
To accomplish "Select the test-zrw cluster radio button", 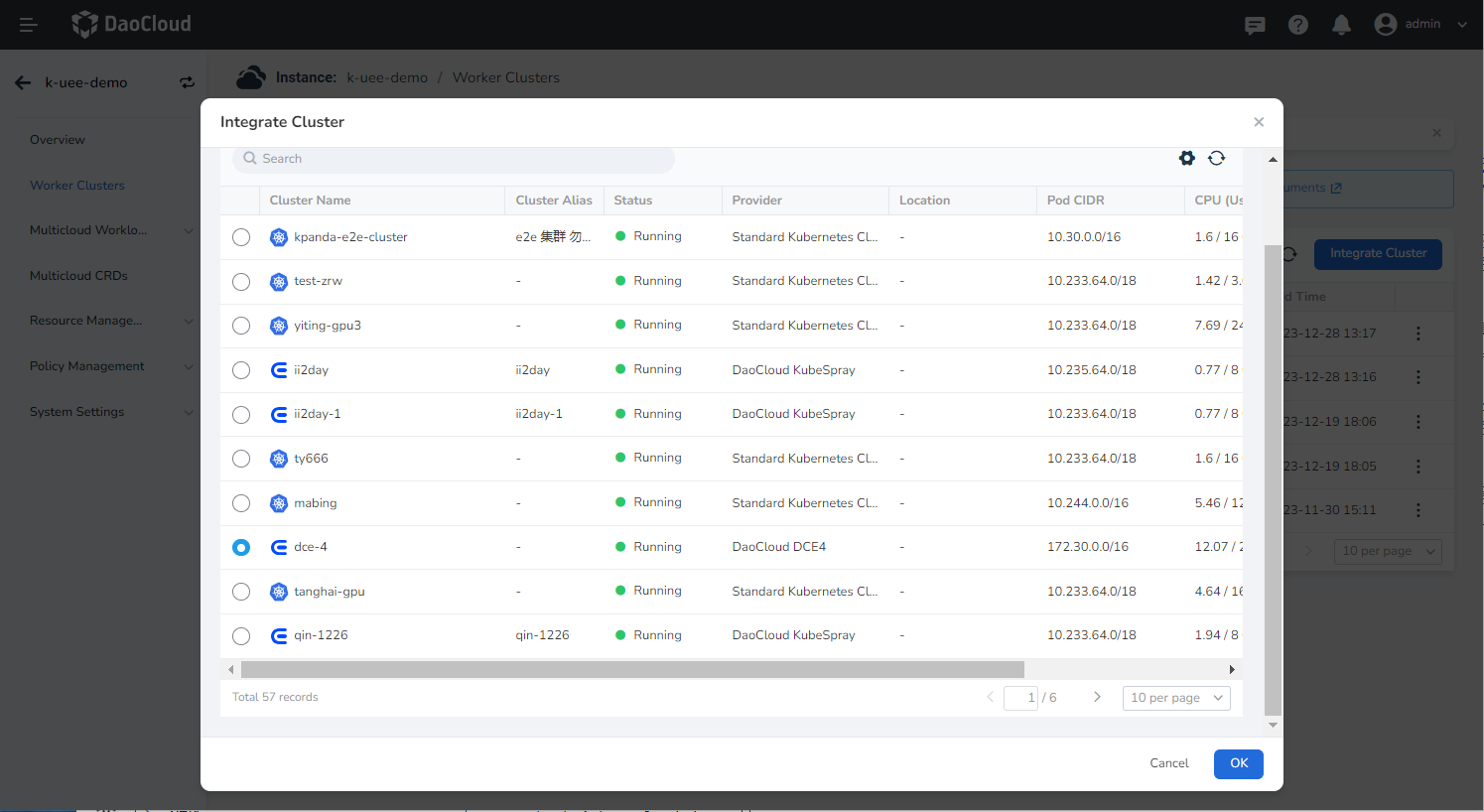I will click(x=241, y=281).
